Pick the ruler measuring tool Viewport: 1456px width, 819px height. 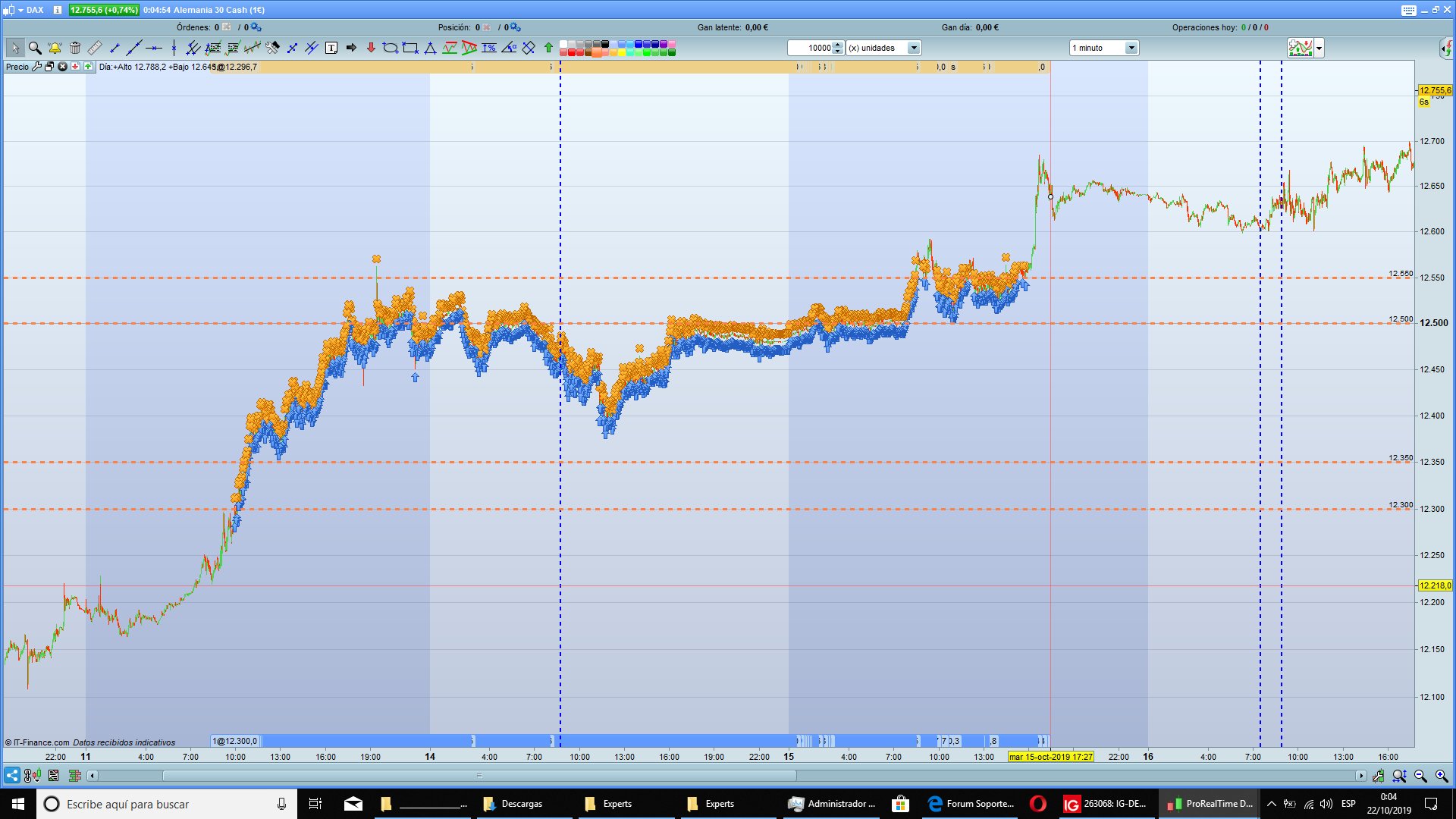95,48
